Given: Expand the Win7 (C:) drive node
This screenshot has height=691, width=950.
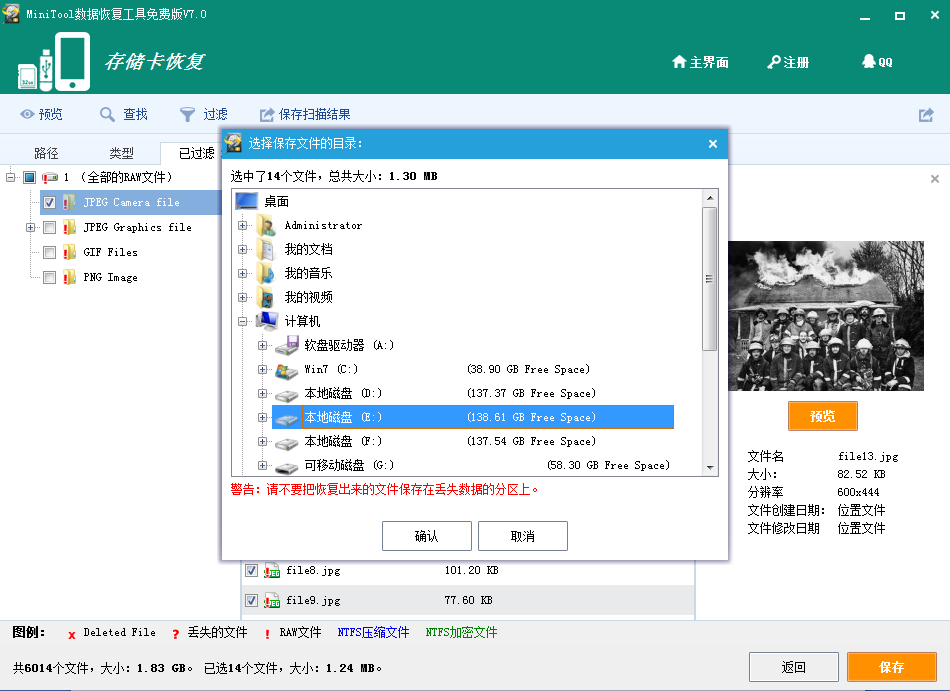Looking at the screenshot, I should [262, 369].
